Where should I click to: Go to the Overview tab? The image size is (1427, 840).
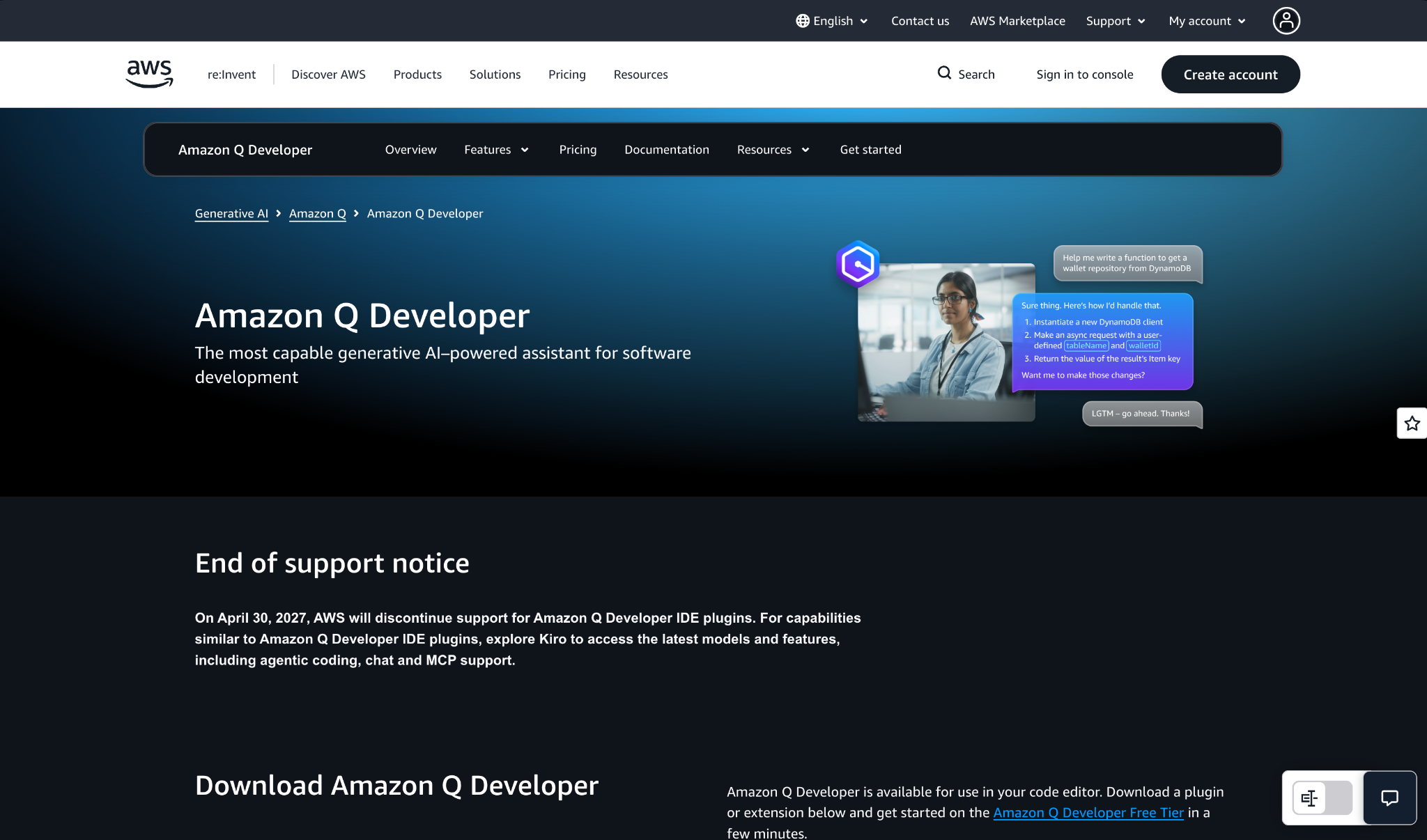pyautogui.click(x=411, y=150)
